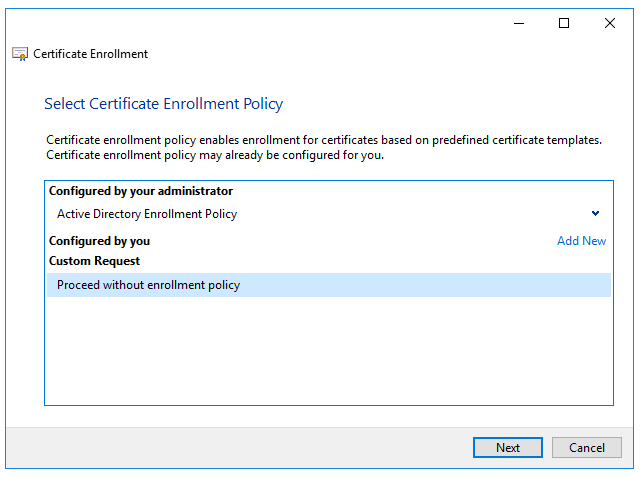Open the Add New policy link
641x478 pixels.
coord(581,241)
